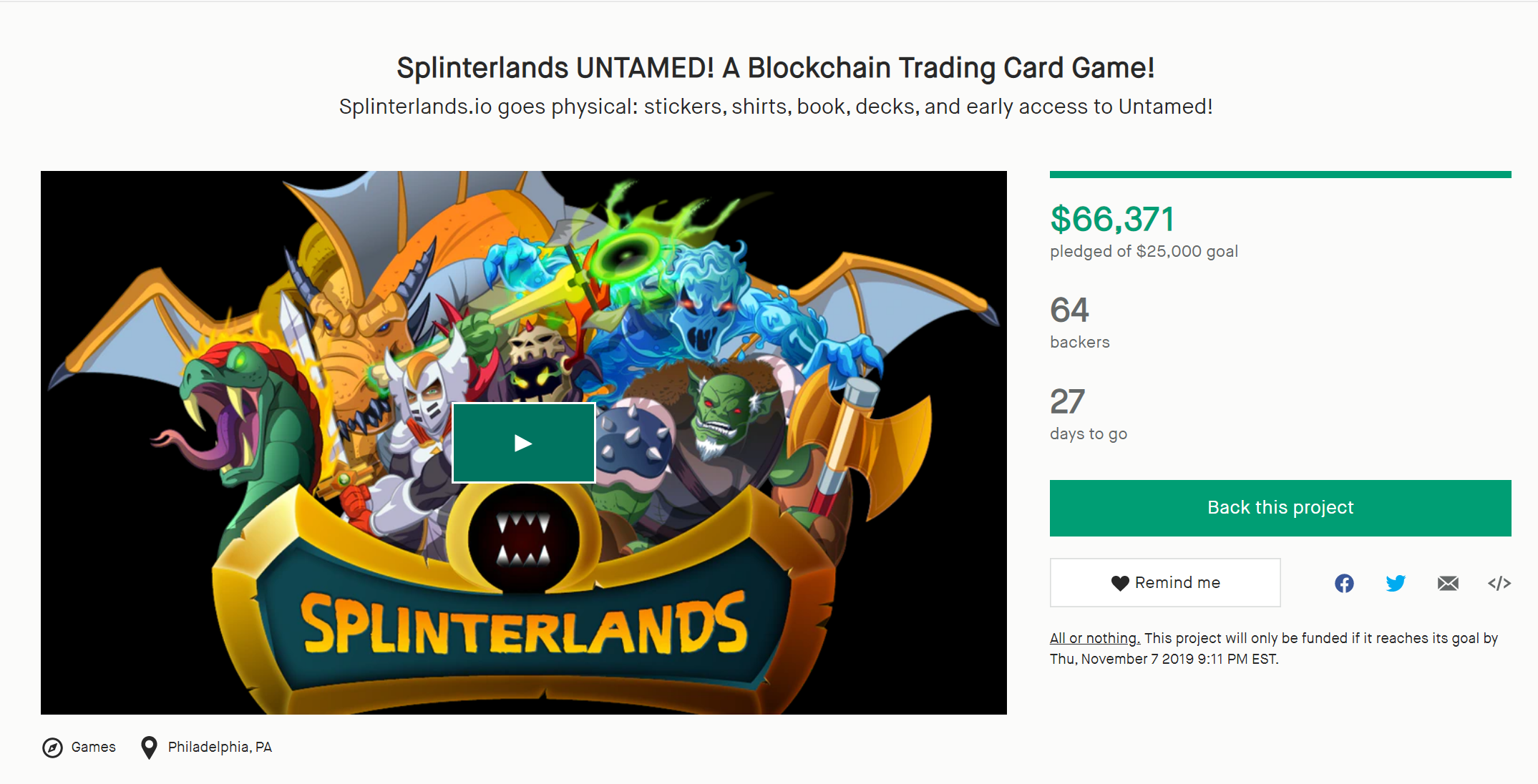Click the project subtitle about stickers and shirts
The height and width of the screenshot is (784, 1538).
click(x=775, y=107)
